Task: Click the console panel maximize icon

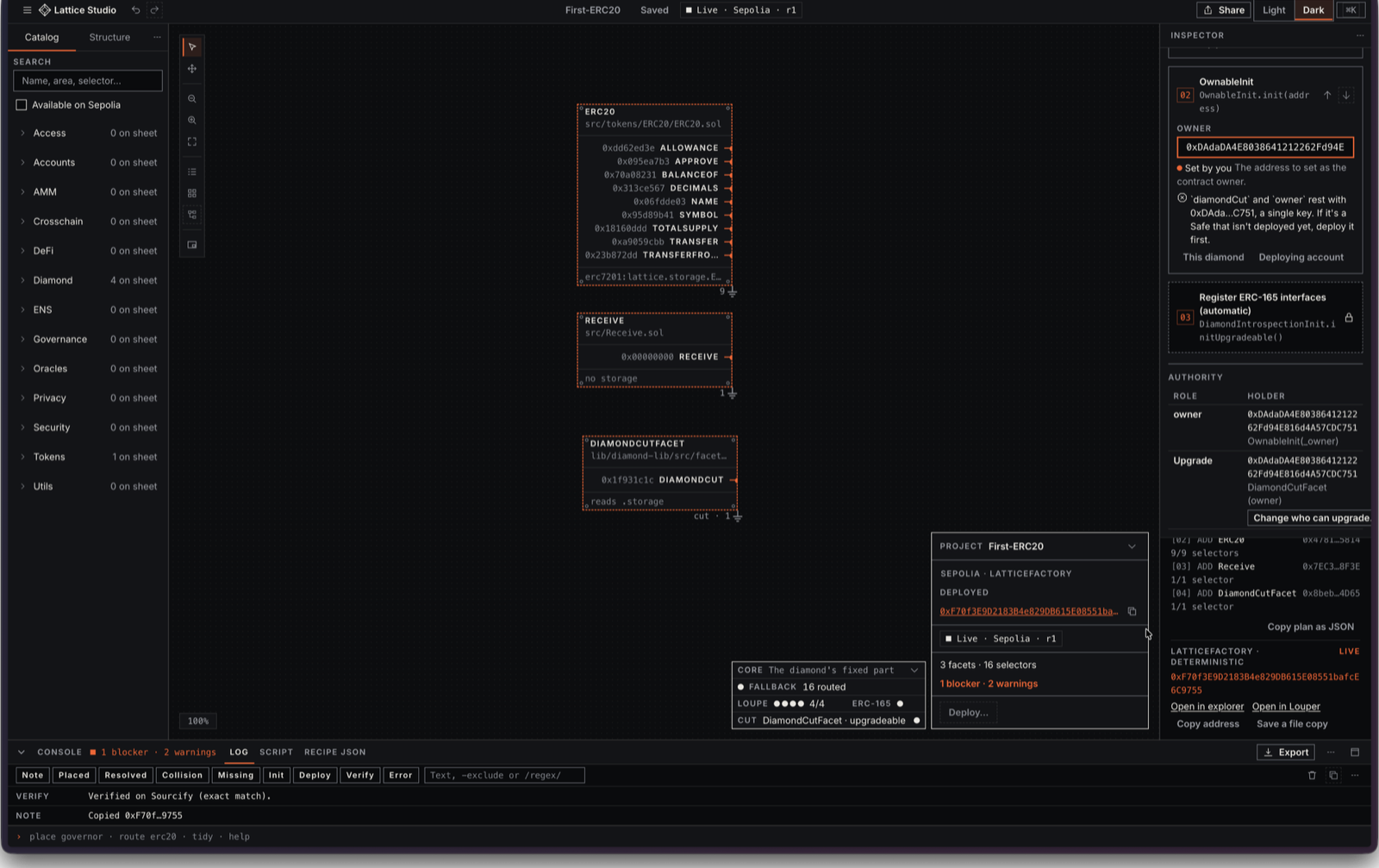Action: click(x=1355, y=752)
